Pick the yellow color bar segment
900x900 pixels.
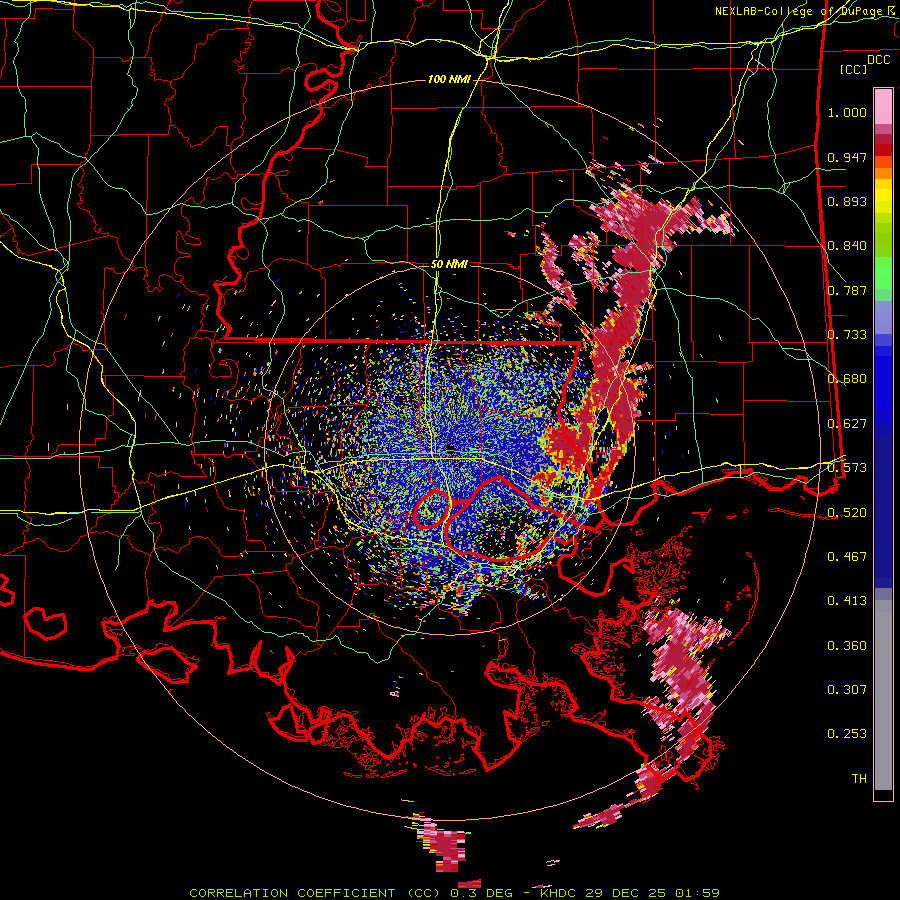pos(883,197)
